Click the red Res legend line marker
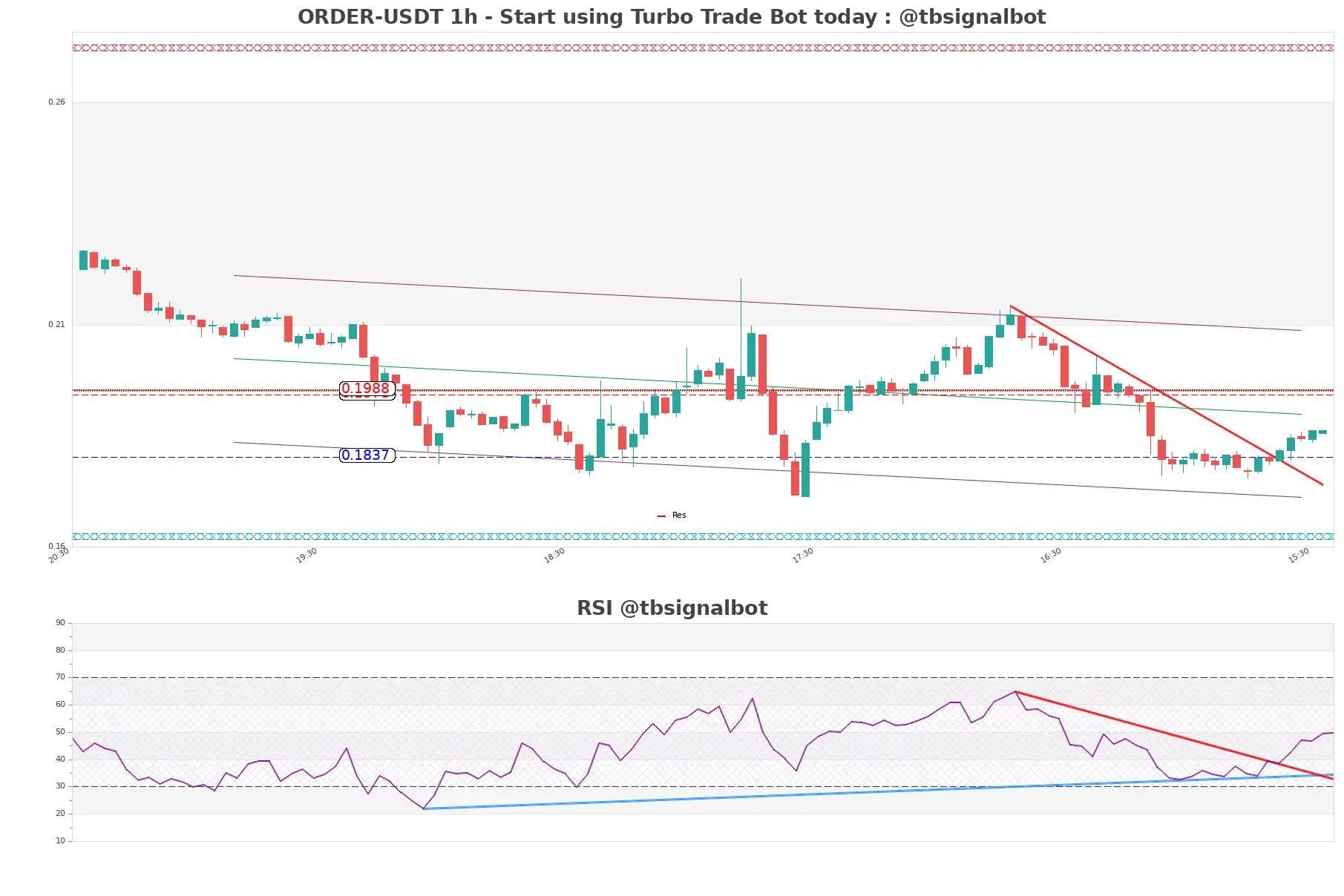The width and height of the screenshot is (1344, 896). click(x=661, y=516)
